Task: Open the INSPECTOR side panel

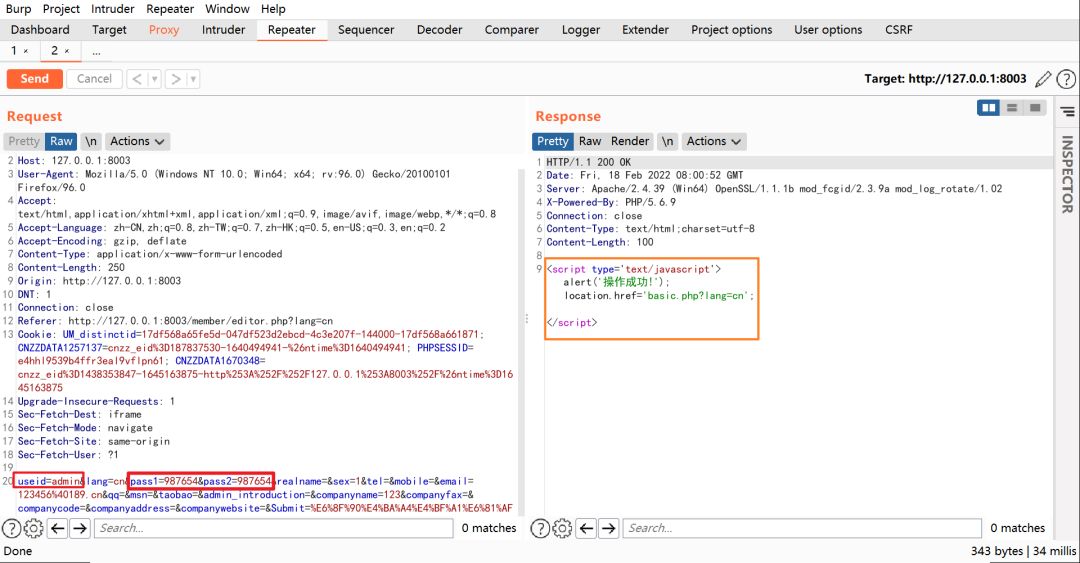Action: tap(1067, 174)
